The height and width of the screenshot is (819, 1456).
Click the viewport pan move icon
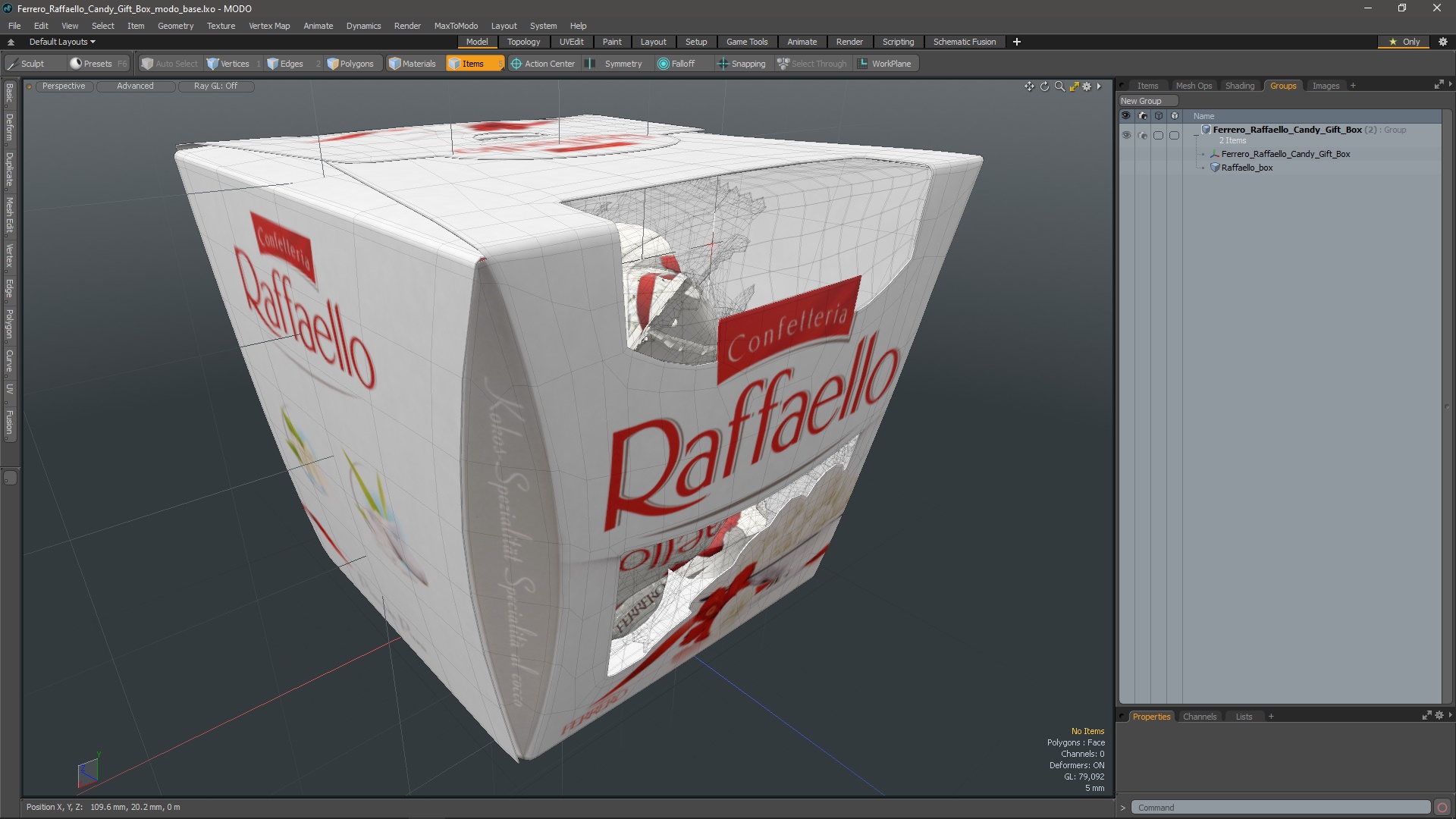tap(1029, 86)
